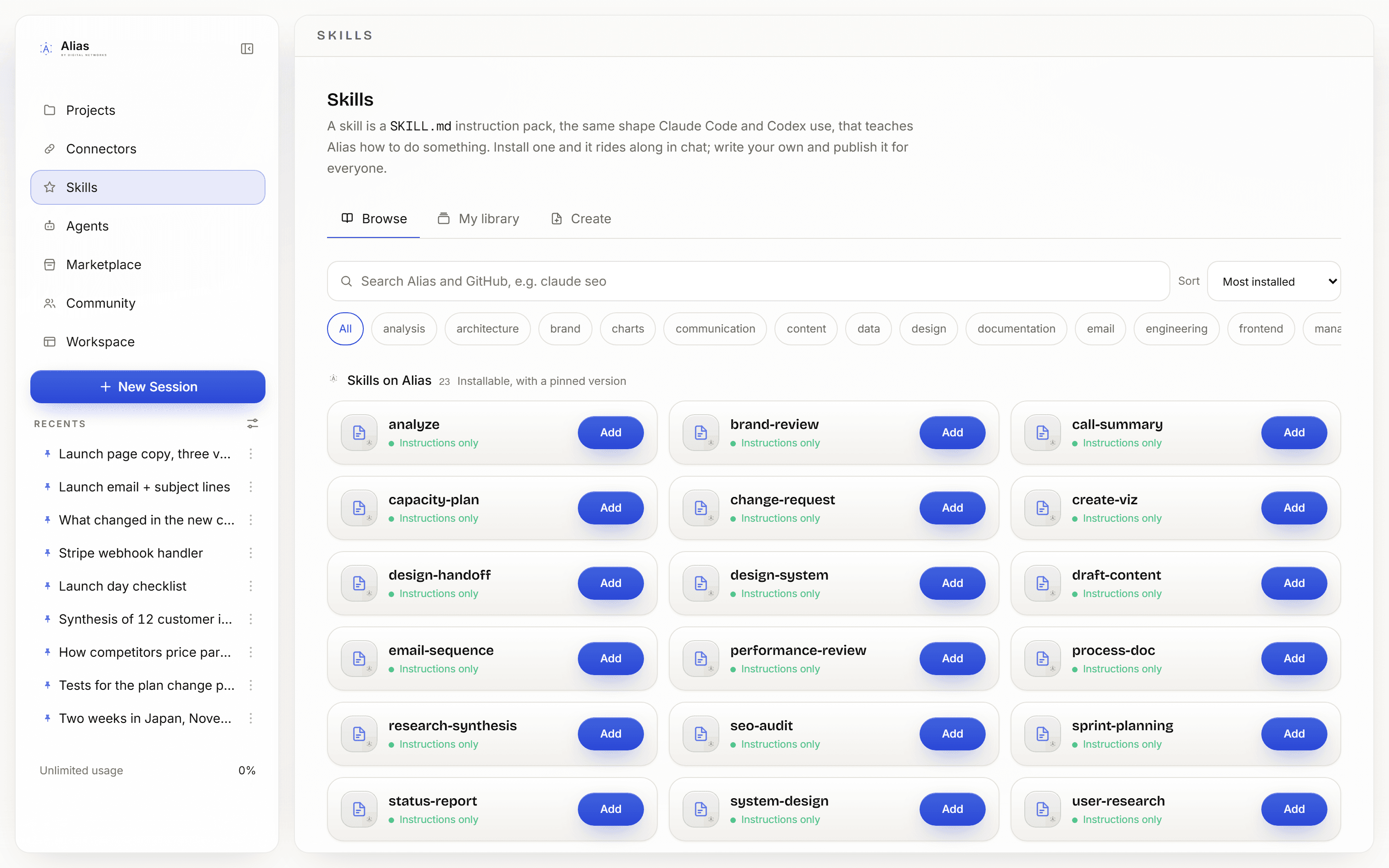This screenshot has width=1389, height=868.
Task: Open the performance-review skill title
Action: (x=798, y=650)
